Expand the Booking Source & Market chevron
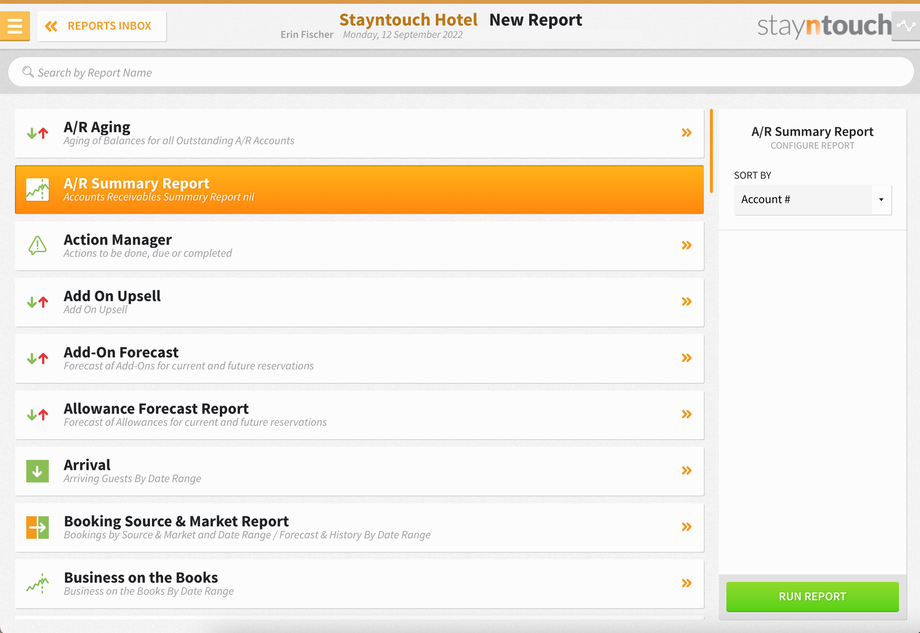This screenshot has width=920, height=633. tap(686, 527)
